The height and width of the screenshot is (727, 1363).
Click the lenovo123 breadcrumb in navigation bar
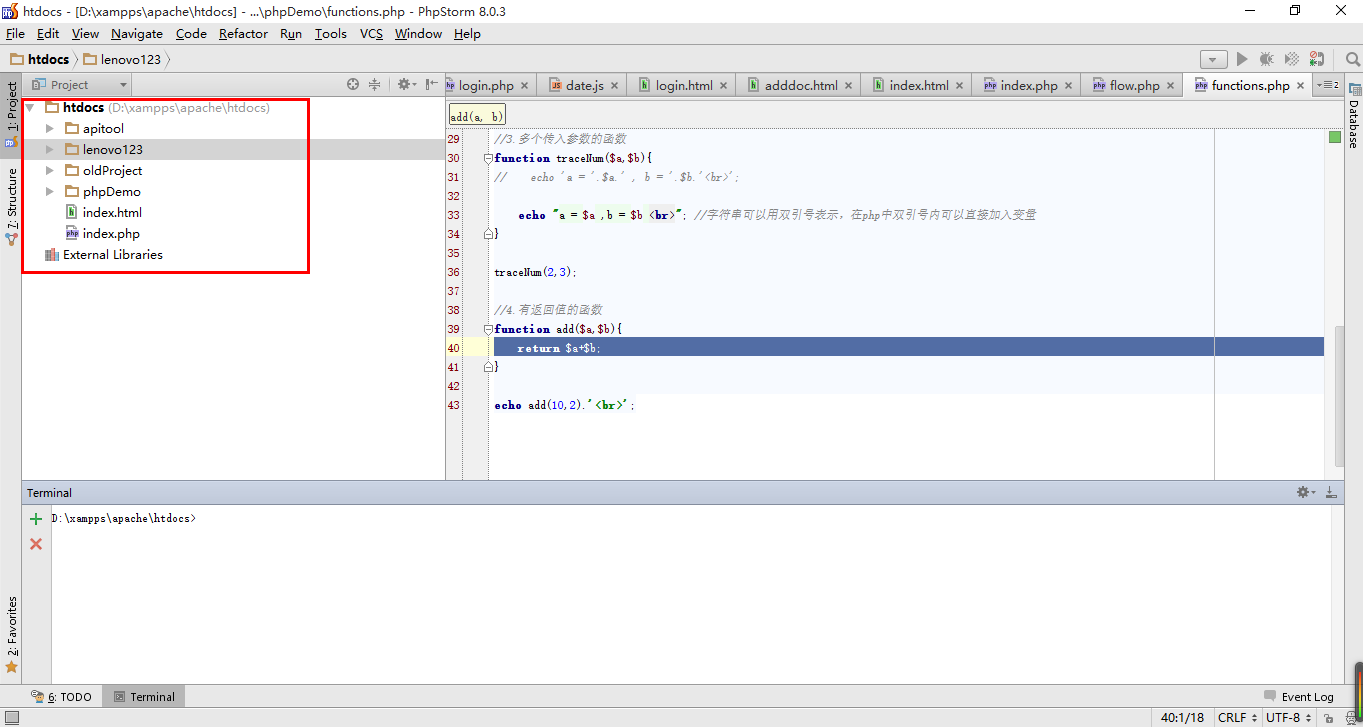[122, 59]
